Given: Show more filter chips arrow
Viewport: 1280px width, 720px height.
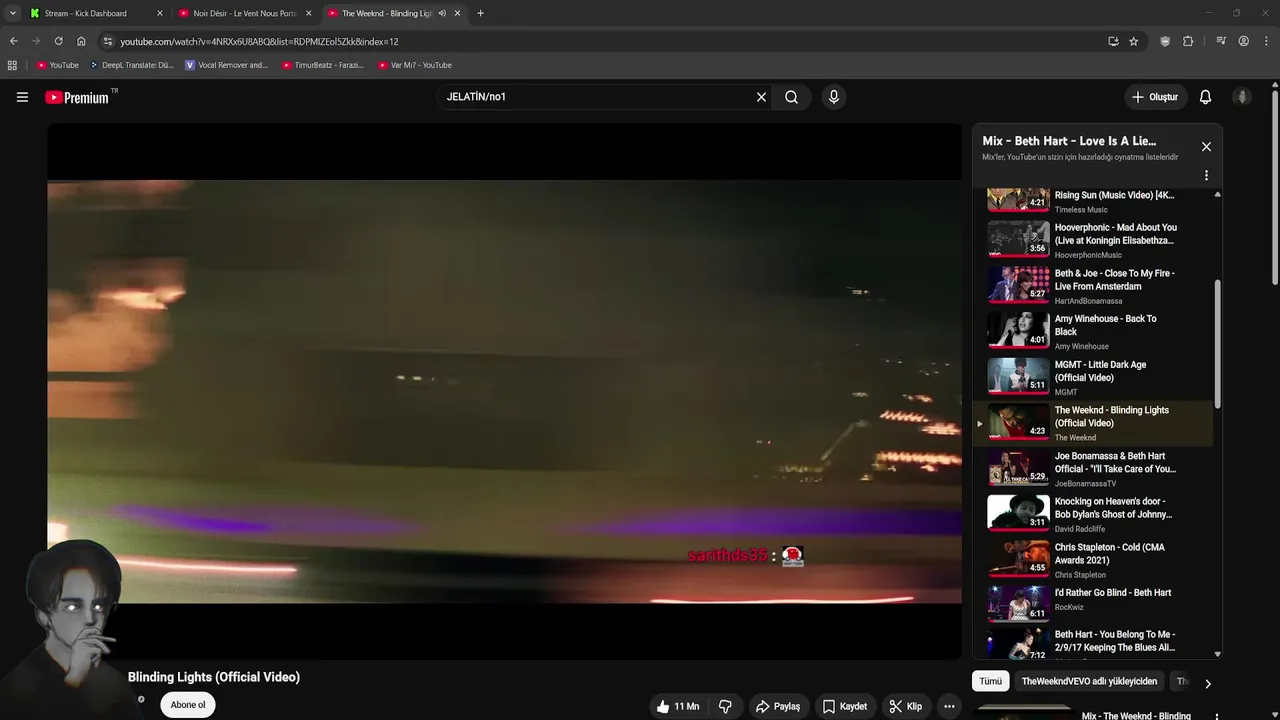Looking at the screenshot, I should point(1207,684).
